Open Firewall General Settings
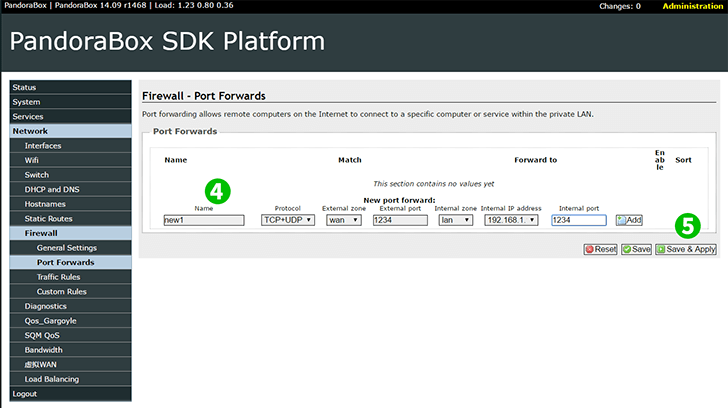This screenshot has width=728, height=408. [x=71, y=248]
